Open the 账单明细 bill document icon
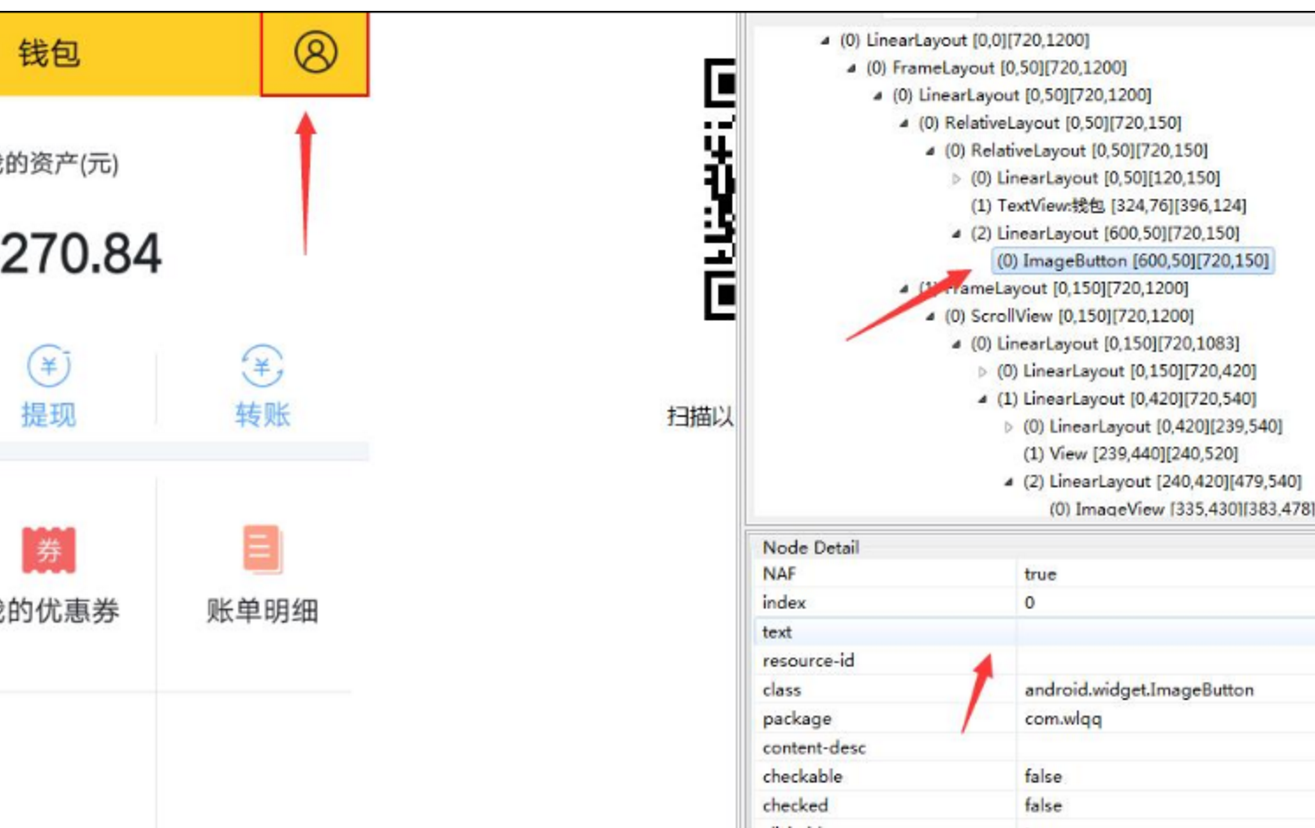The height and width of the screenshot is (828, 1315). (x=263, y=549)
